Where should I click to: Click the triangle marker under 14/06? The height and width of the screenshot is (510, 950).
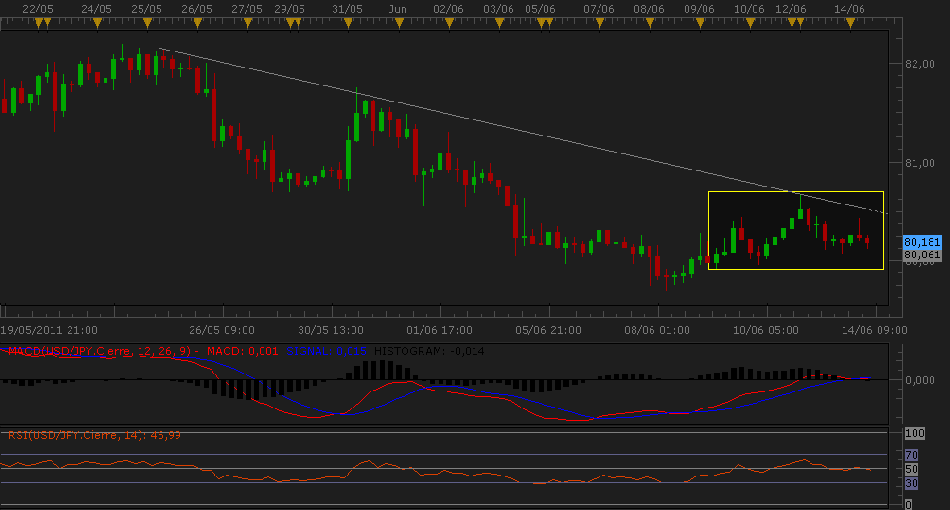pyautogui.click(x=851, y=23)
